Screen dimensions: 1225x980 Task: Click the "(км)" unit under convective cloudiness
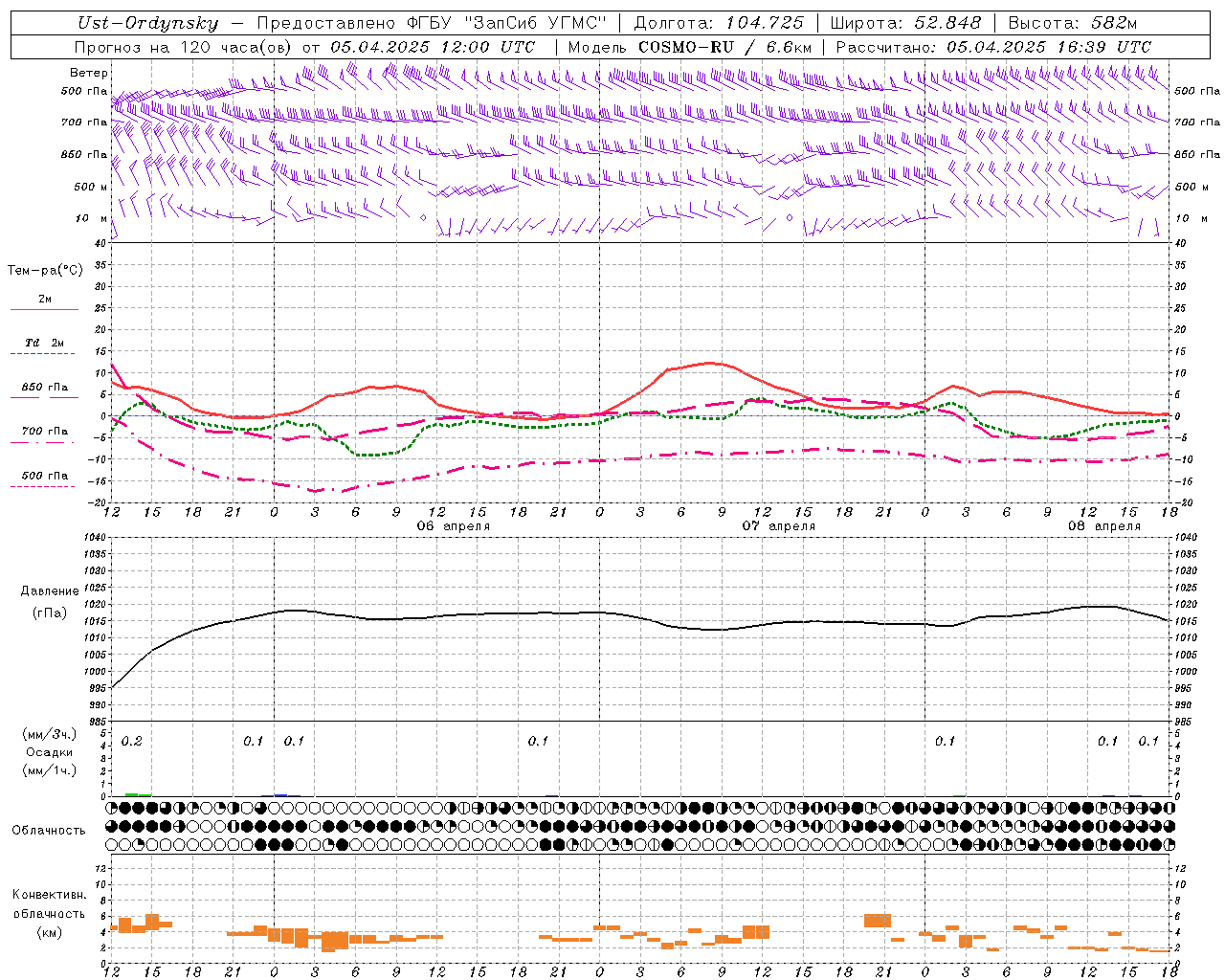coord(50,932)
